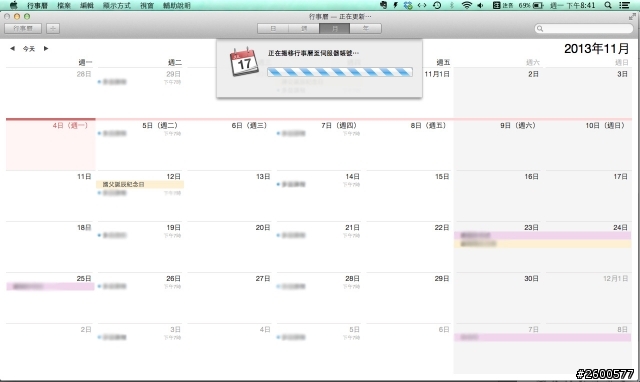
Task: Select the pink event on 25日
Action: [51, 286]
